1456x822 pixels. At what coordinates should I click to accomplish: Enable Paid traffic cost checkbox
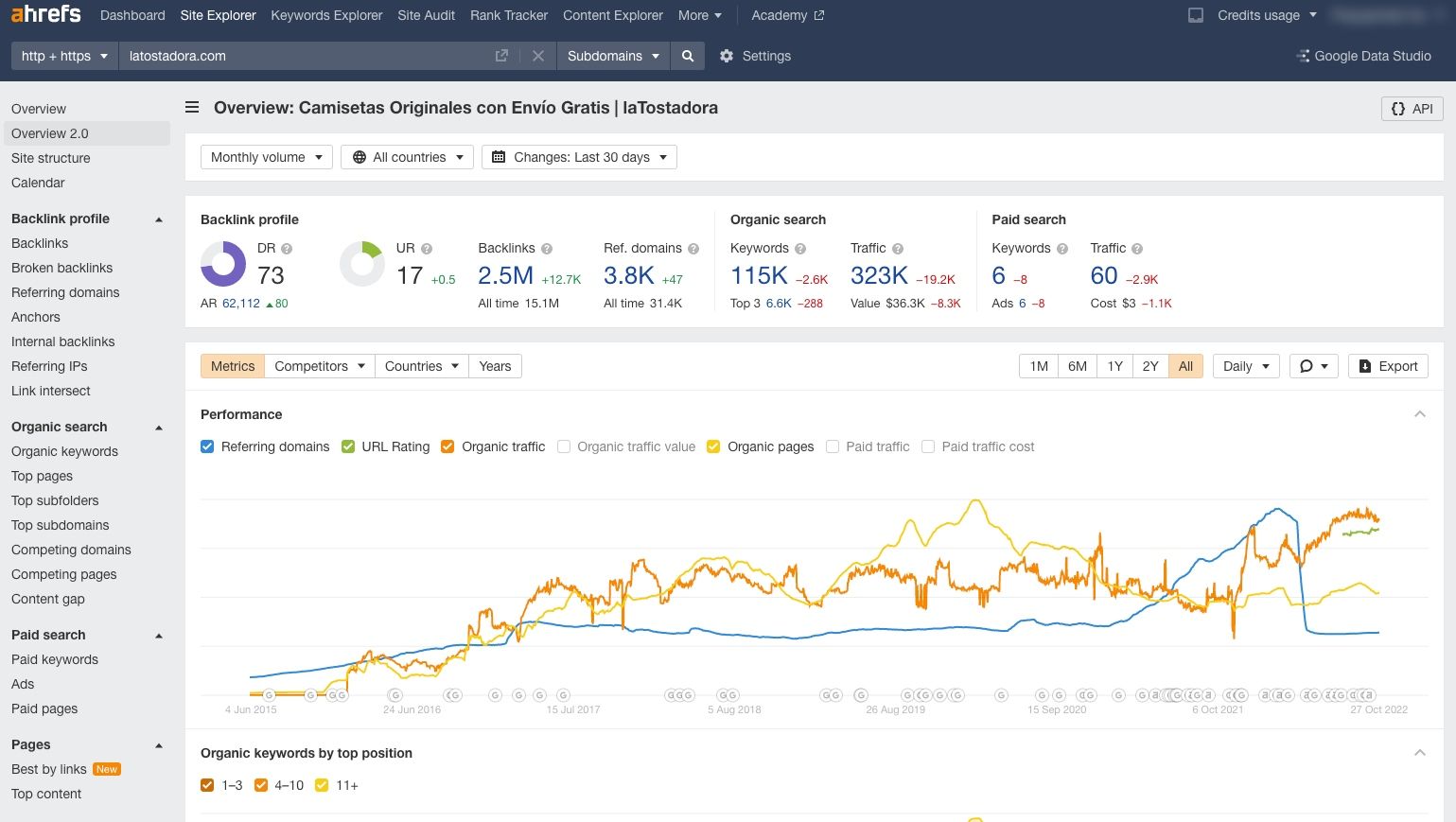click(928, 446)
